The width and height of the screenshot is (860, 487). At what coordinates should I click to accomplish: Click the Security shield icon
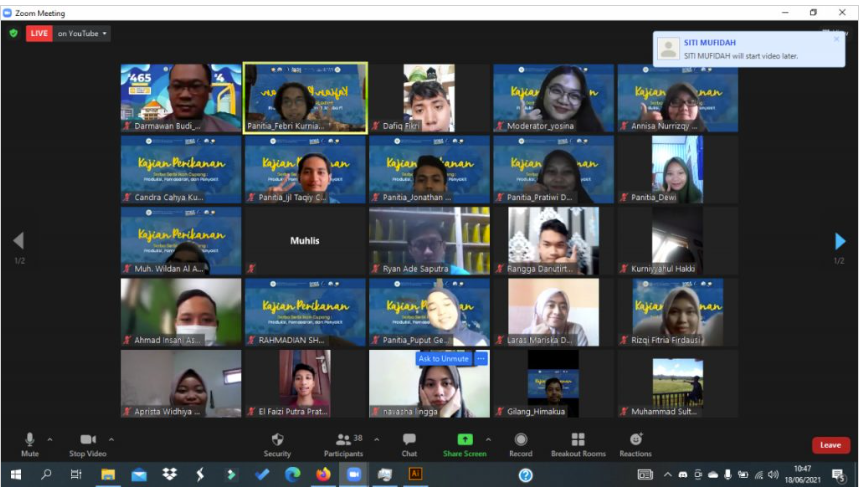[x=277, y=440]
